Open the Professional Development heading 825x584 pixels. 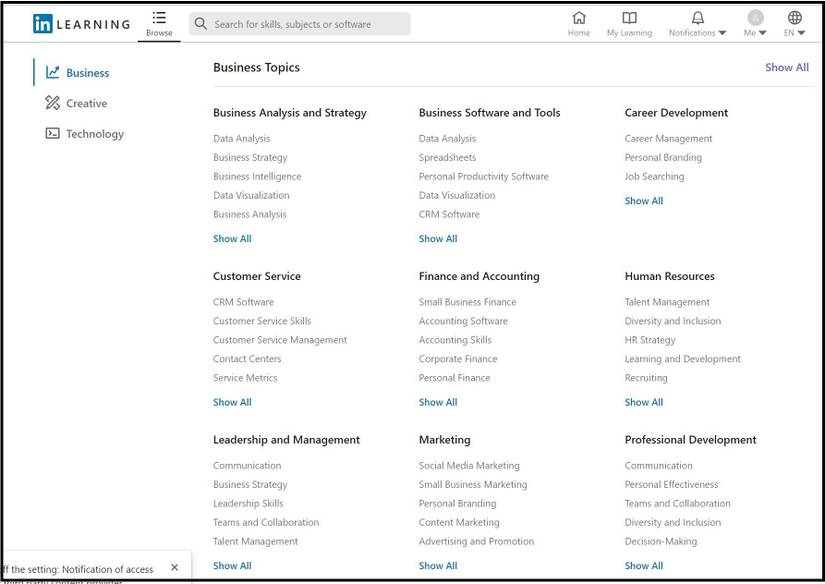click(690, 440)
